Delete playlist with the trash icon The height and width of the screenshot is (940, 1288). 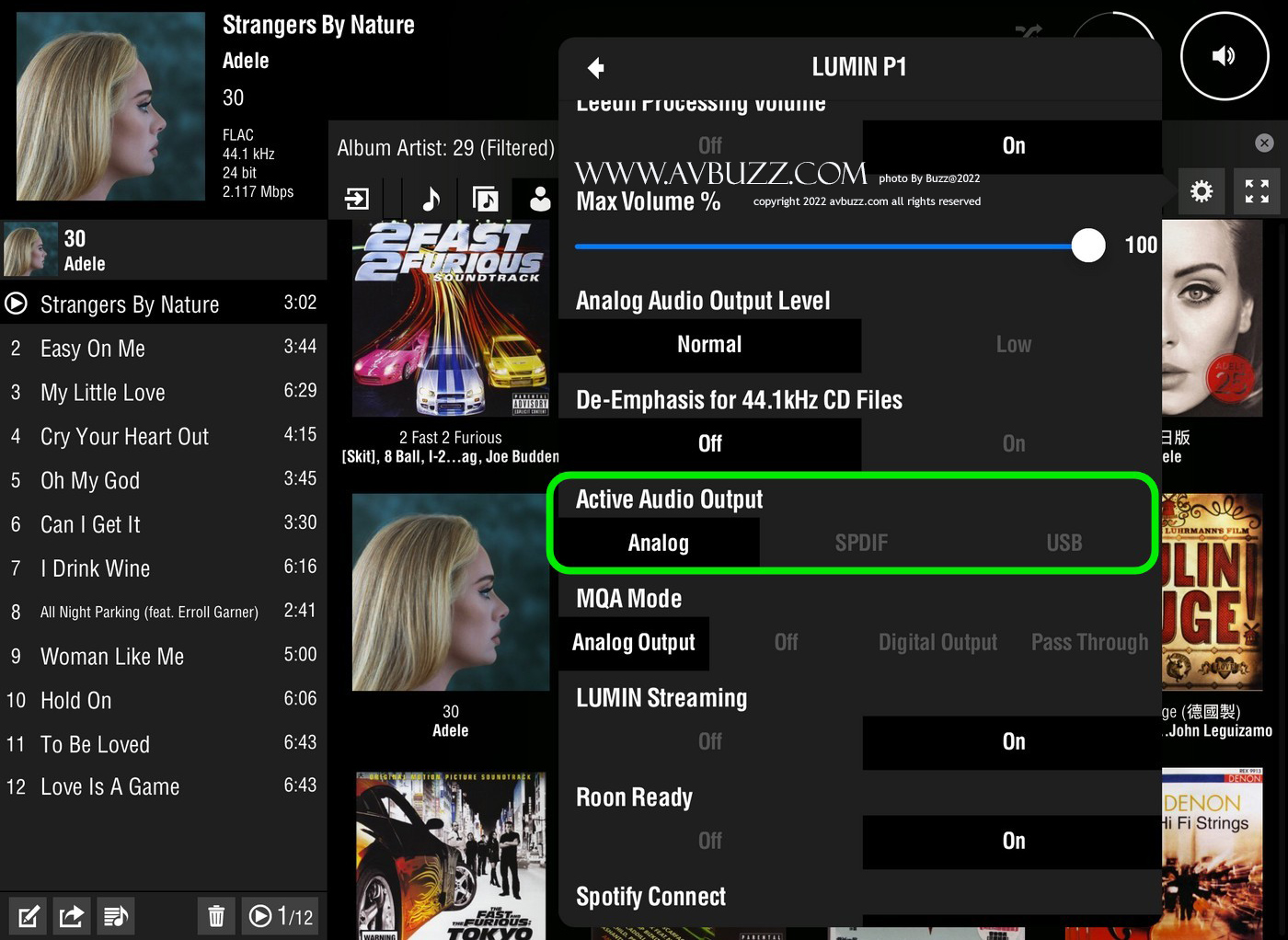click(216, 916)
